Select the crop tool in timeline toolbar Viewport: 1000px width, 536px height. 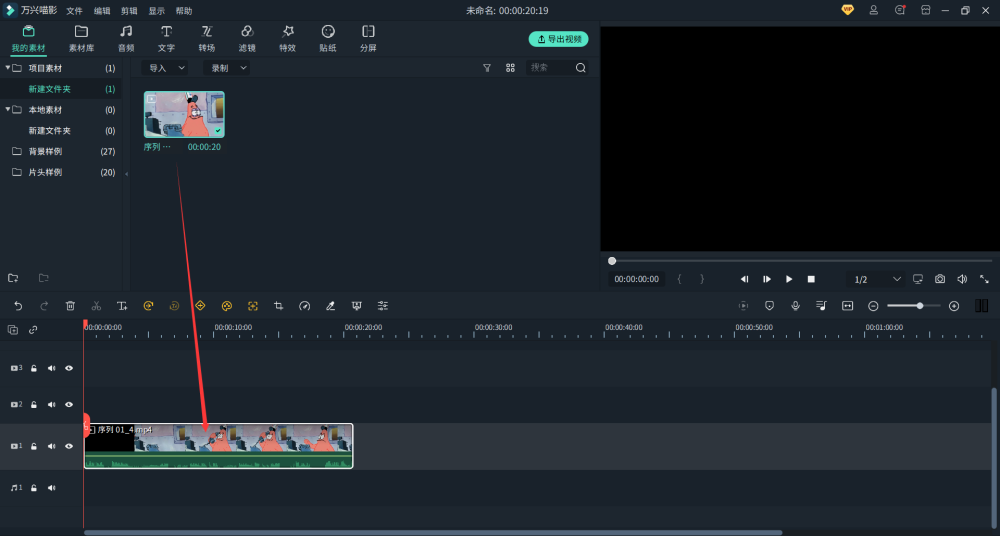point(278,306)
